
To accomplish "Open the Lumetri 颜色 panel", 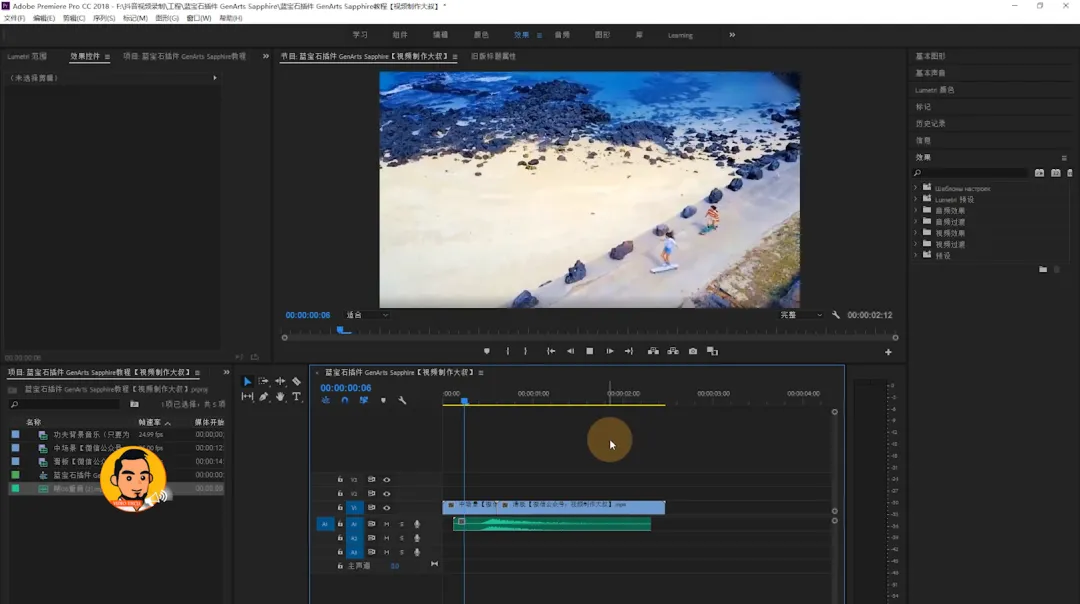I will pos(935,90).
